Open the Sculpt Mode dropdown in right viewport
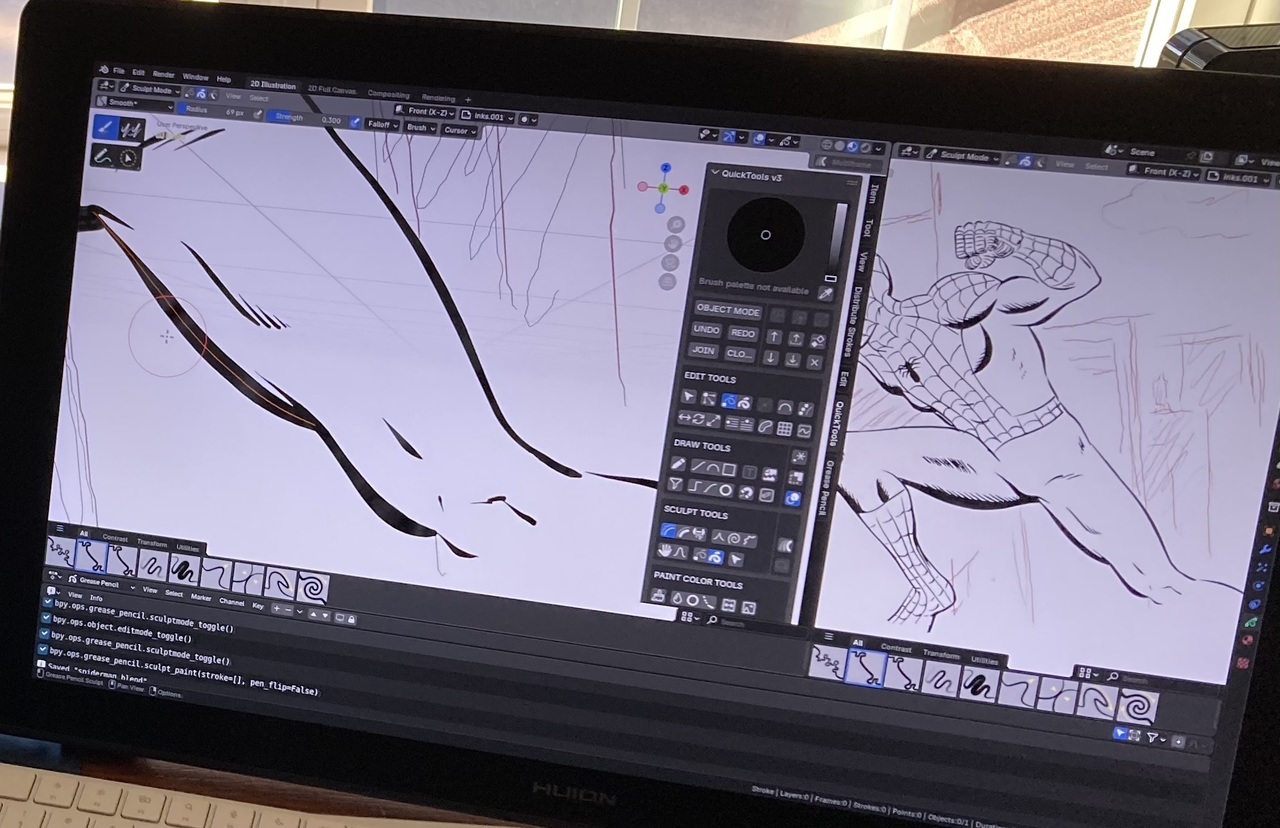The height and width of the screenshot is (828, 1280). [x=962, y=157]
